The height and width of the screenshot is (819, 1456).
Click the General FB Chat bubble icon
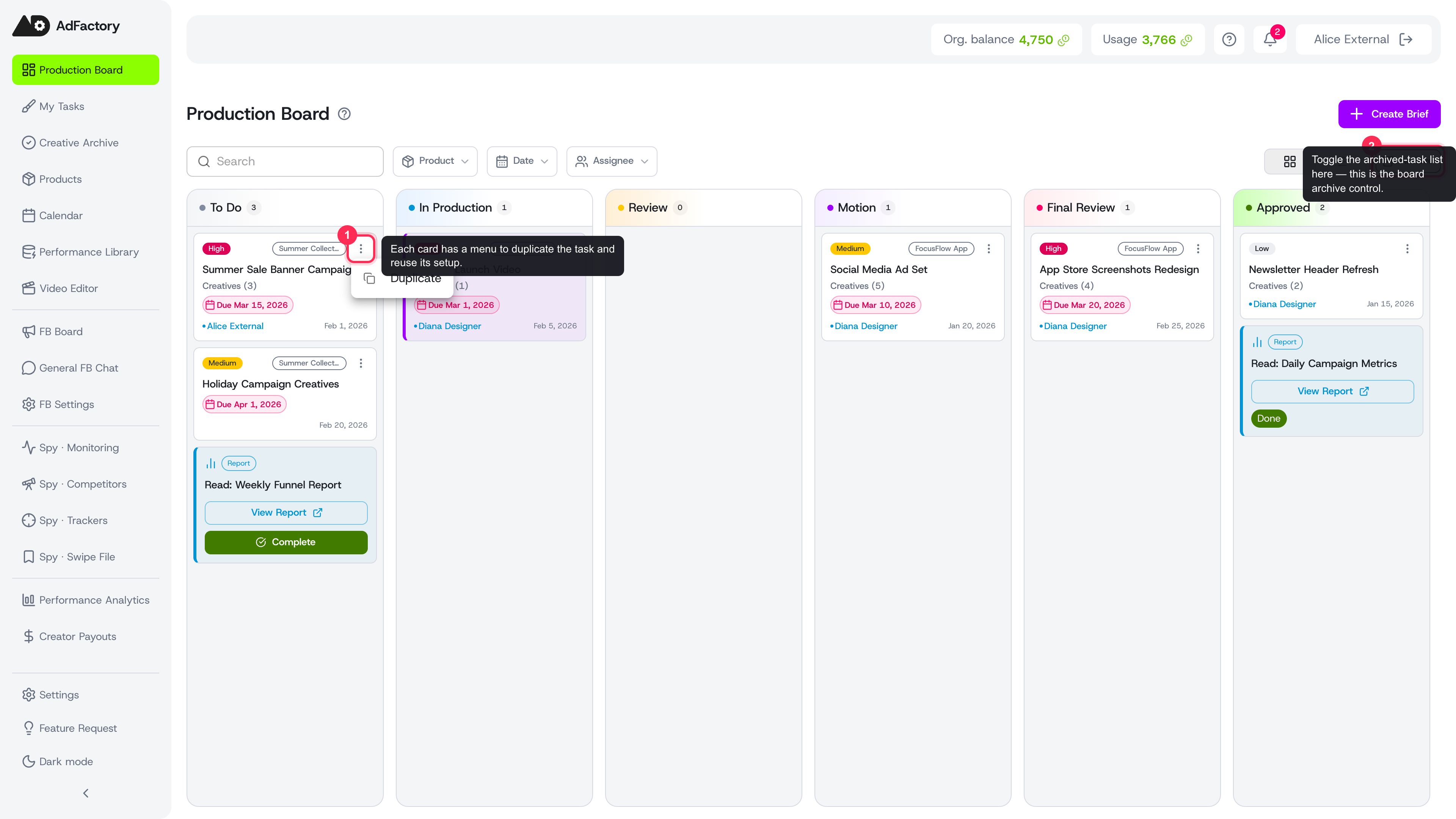(x=28, y=368)
